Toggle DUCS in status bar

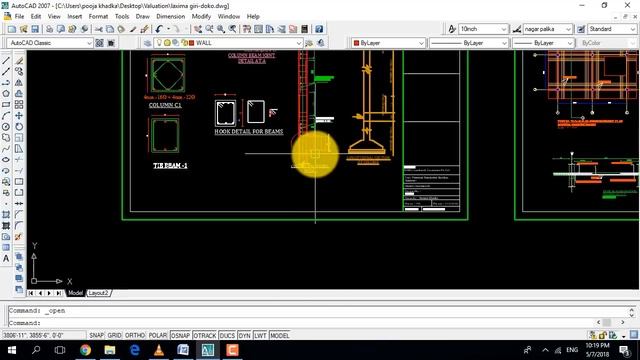(227, 336)
